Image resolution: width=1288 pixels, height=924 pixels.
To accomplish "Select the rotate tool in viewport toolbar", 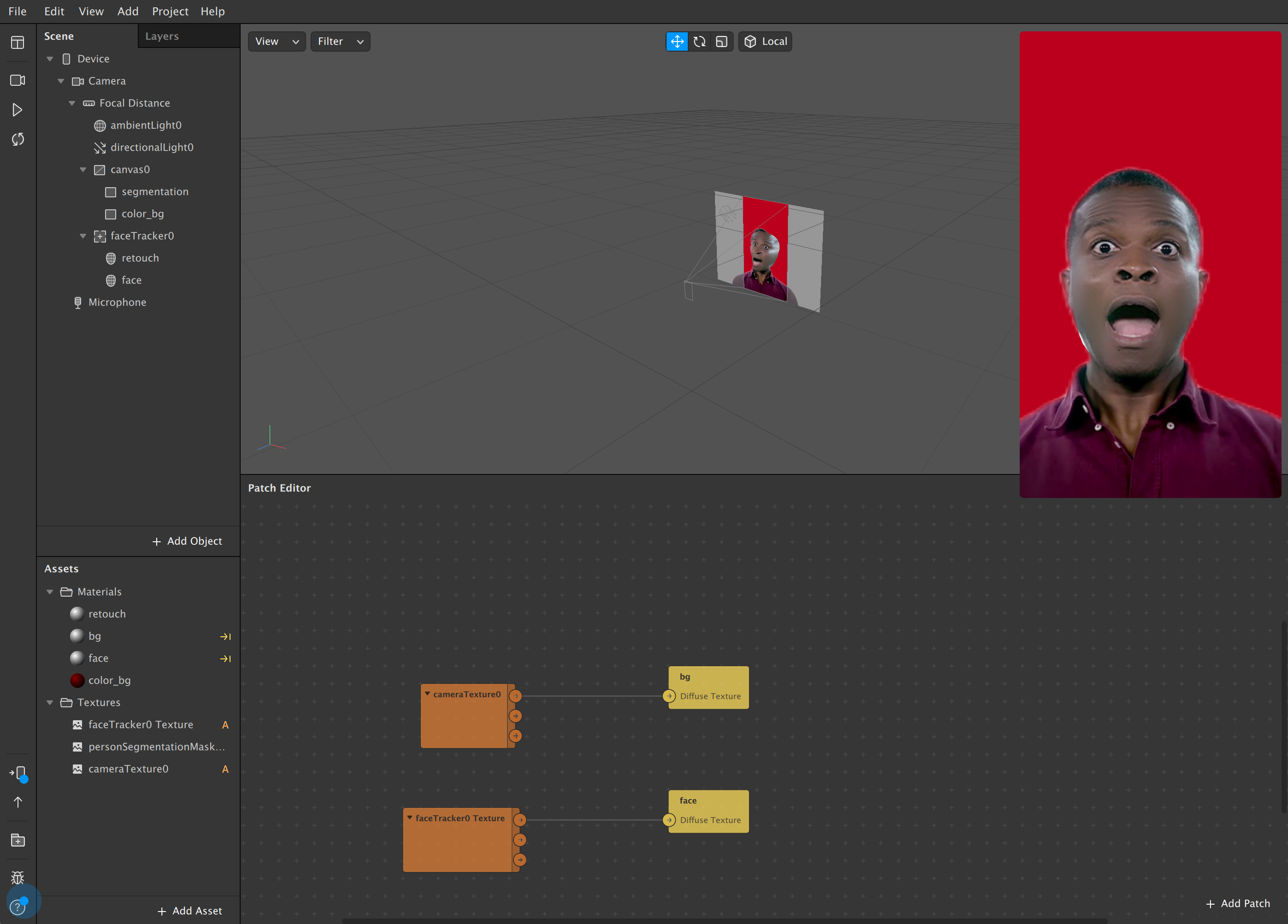I will (x=700, y=41).
